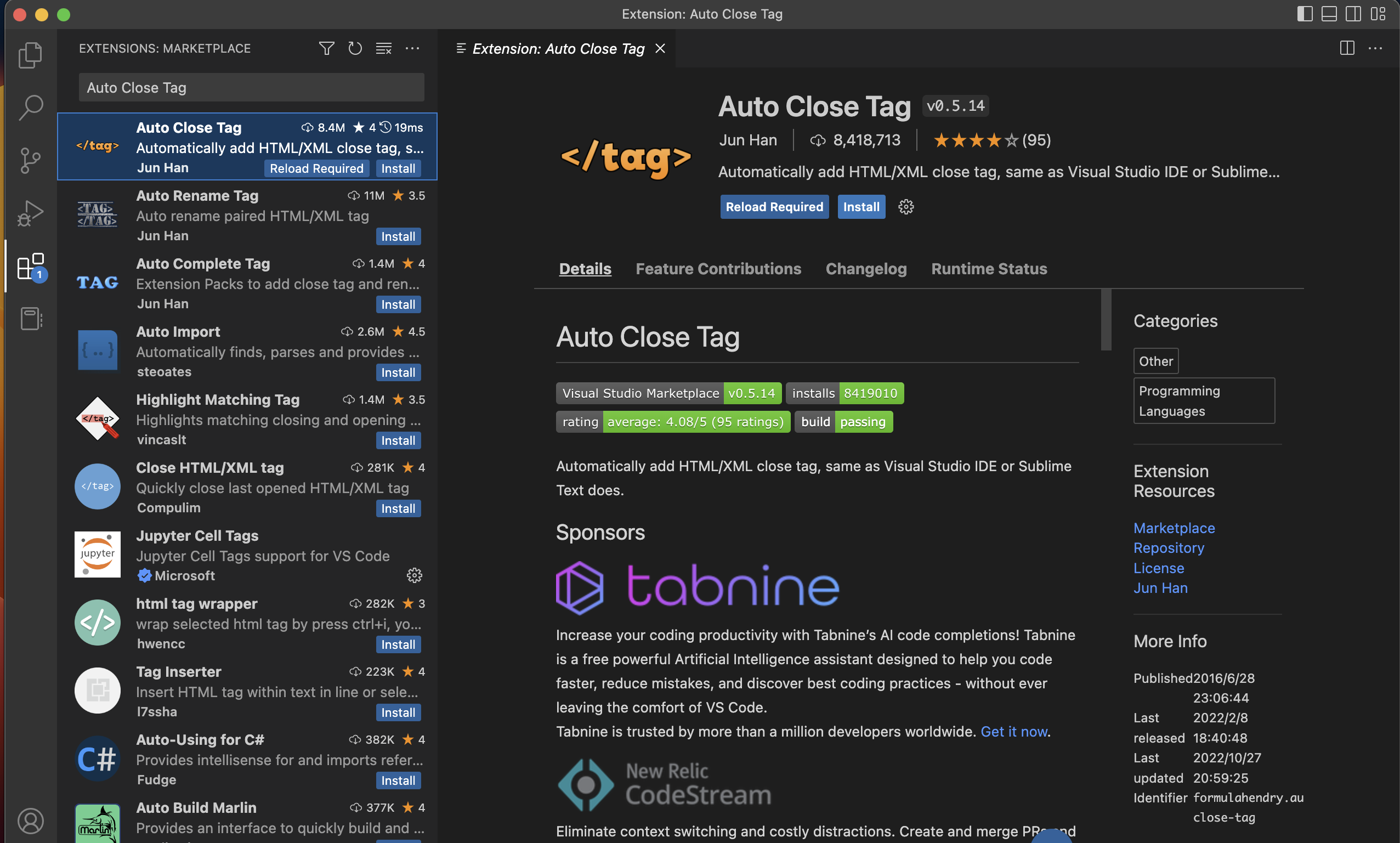Toggle the secondary side bar layout icon
This screenshot has width=1400, height=843.
point(1353,14)
